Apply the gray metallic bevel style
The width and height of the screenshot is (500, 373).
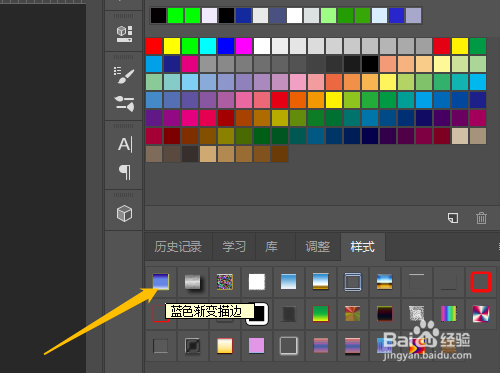[x=193, y=282]
